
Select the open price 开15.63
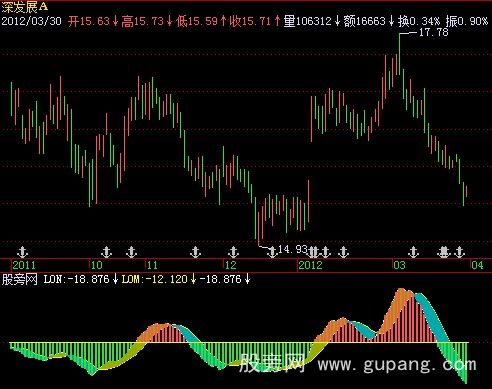click(89, 21)
